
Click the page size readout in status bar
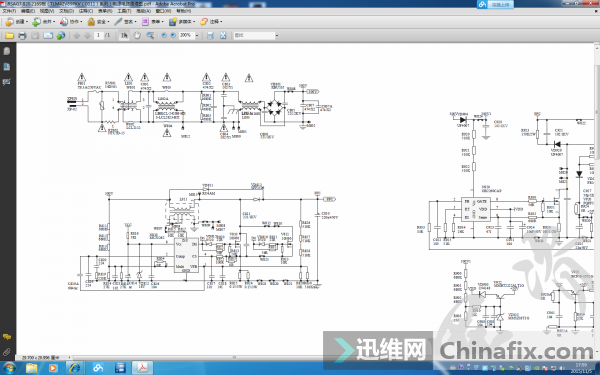(40, 357)
